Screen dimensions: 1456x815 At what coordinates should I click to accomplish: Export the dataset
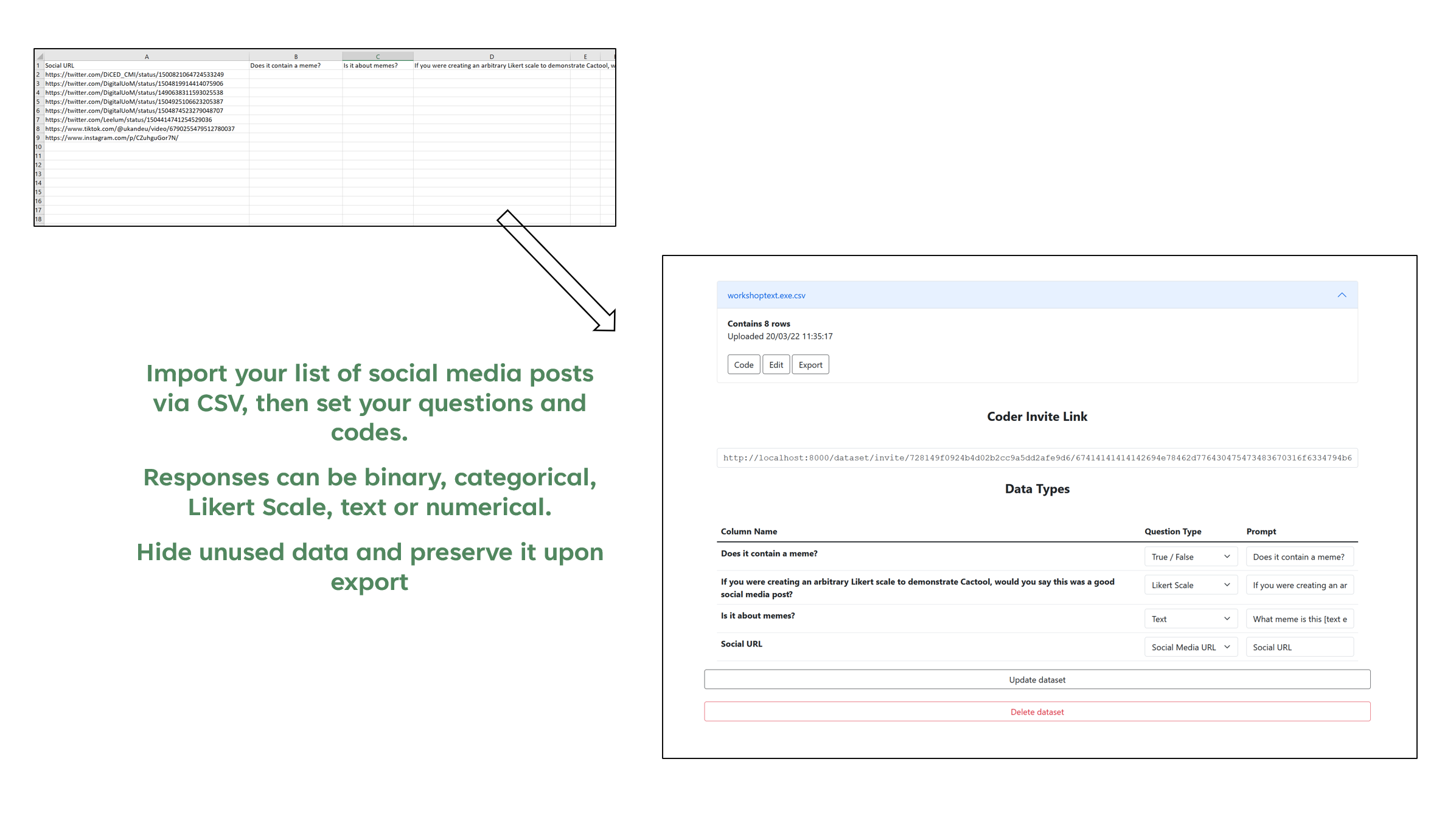click(810, 364)
